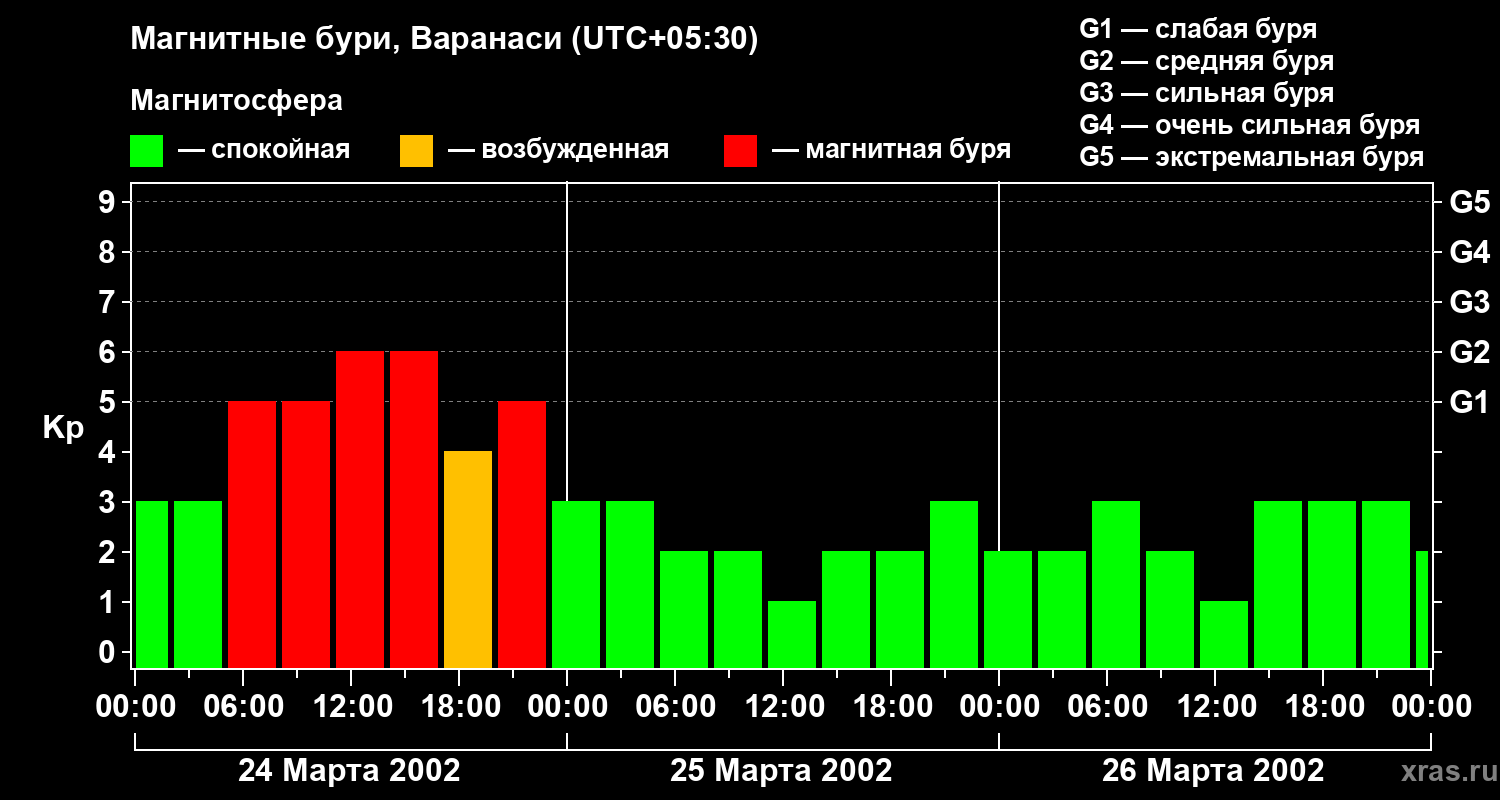Click the last red Kp 5 bar before midnight on 24 March
The width and height of the screenshot is (1500, 800).
(522, 534)
